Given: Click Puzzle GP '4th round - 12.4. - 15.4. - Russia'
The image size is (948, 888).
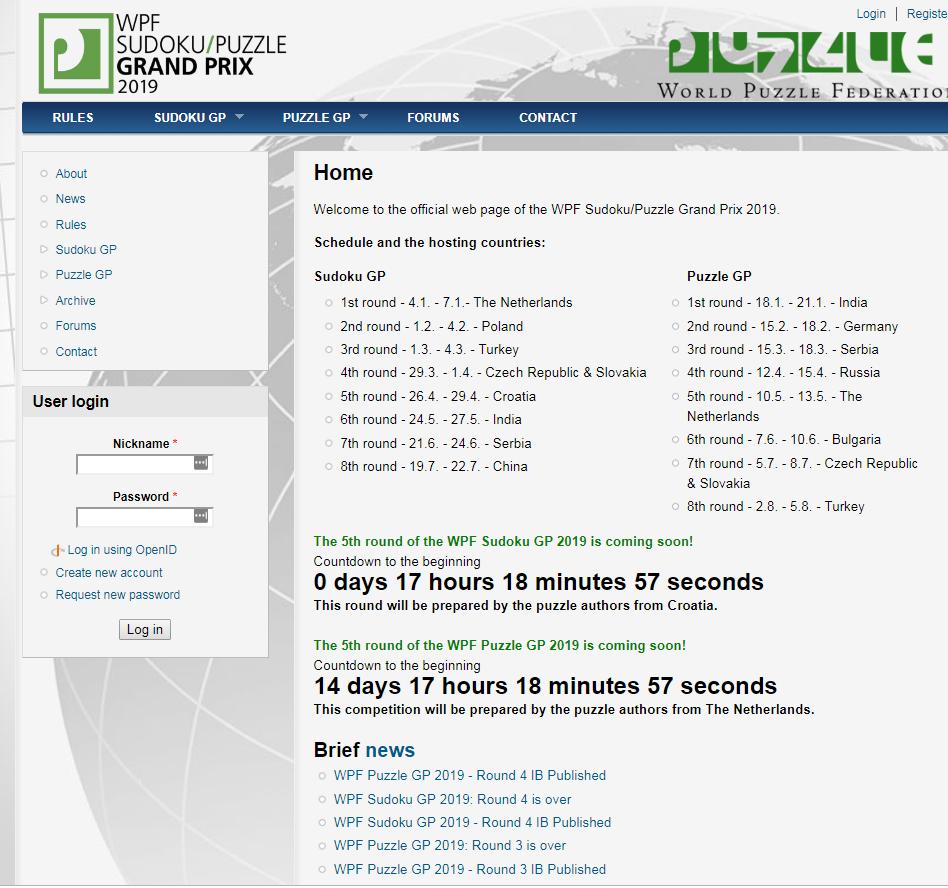Looking at the screenshot, I should tap(783, 372).
